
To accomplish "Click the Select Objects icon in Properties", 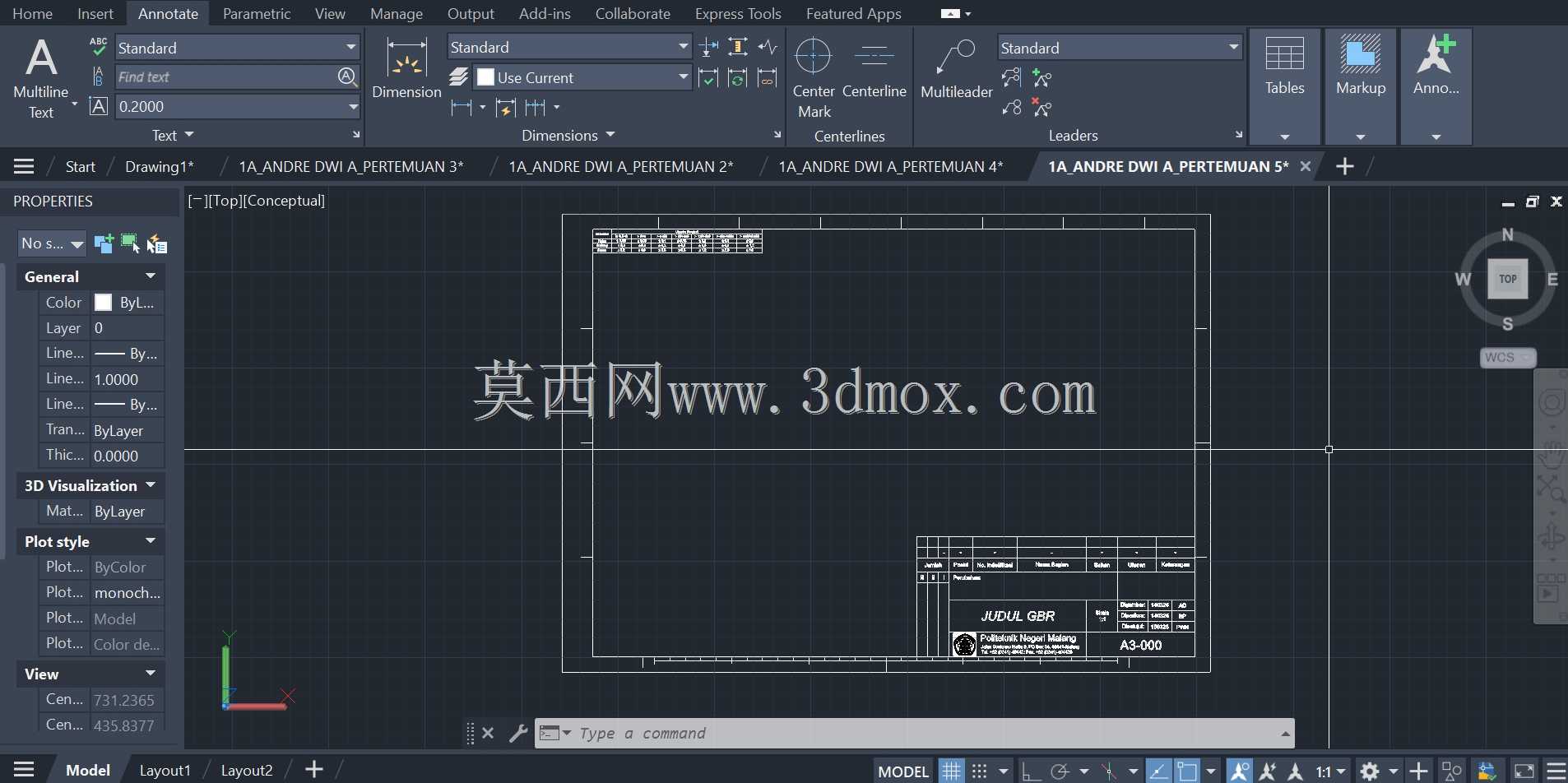I will click(x=130, y=243).
